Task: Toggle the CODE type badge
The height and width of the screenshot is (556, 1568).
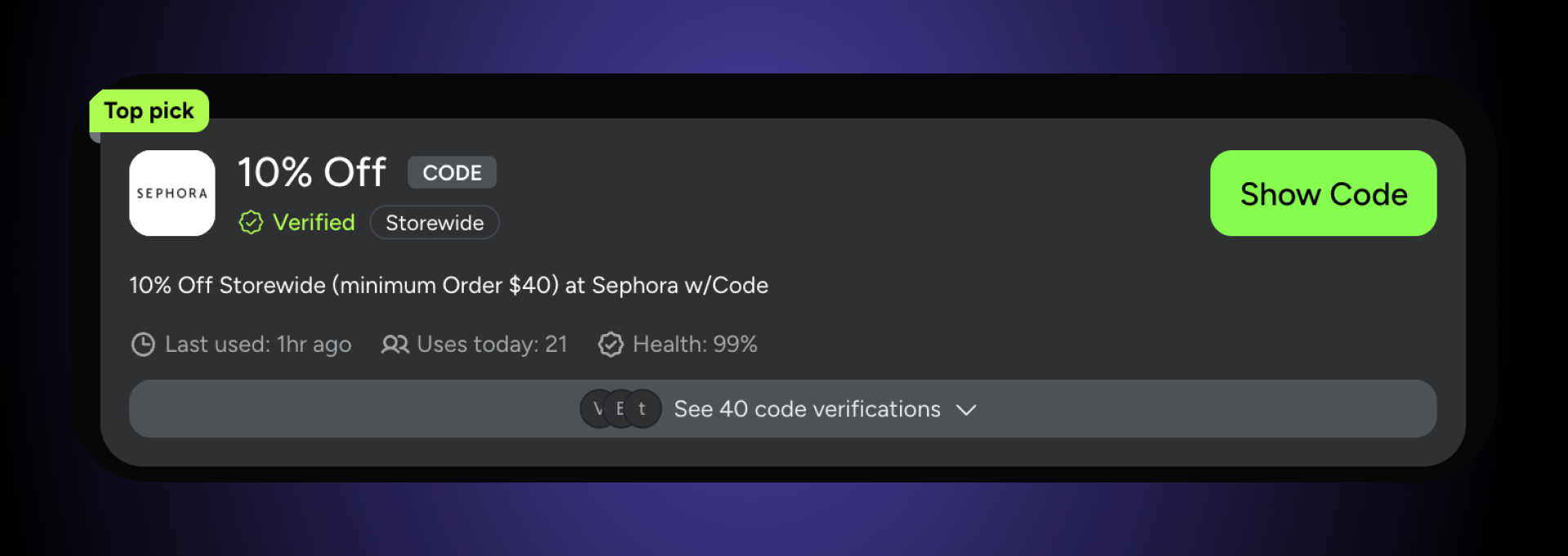Action: coord(452,172)
